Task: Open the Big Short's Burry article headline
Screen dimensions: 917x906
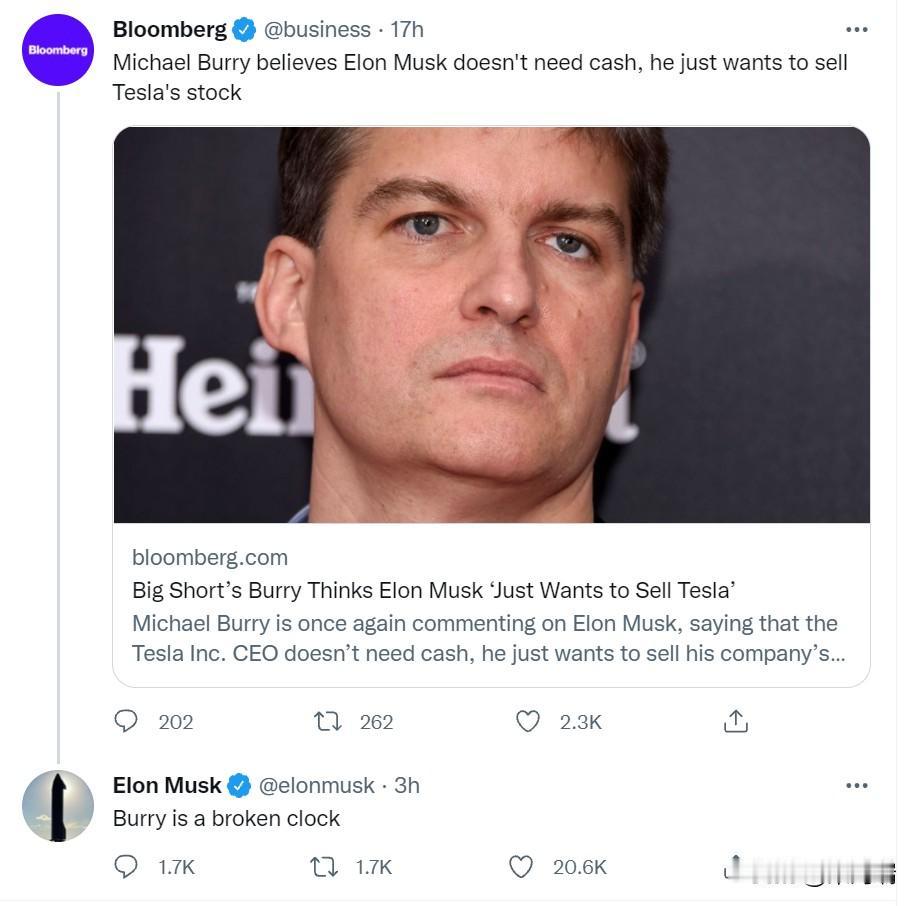Action: point(434,590)
